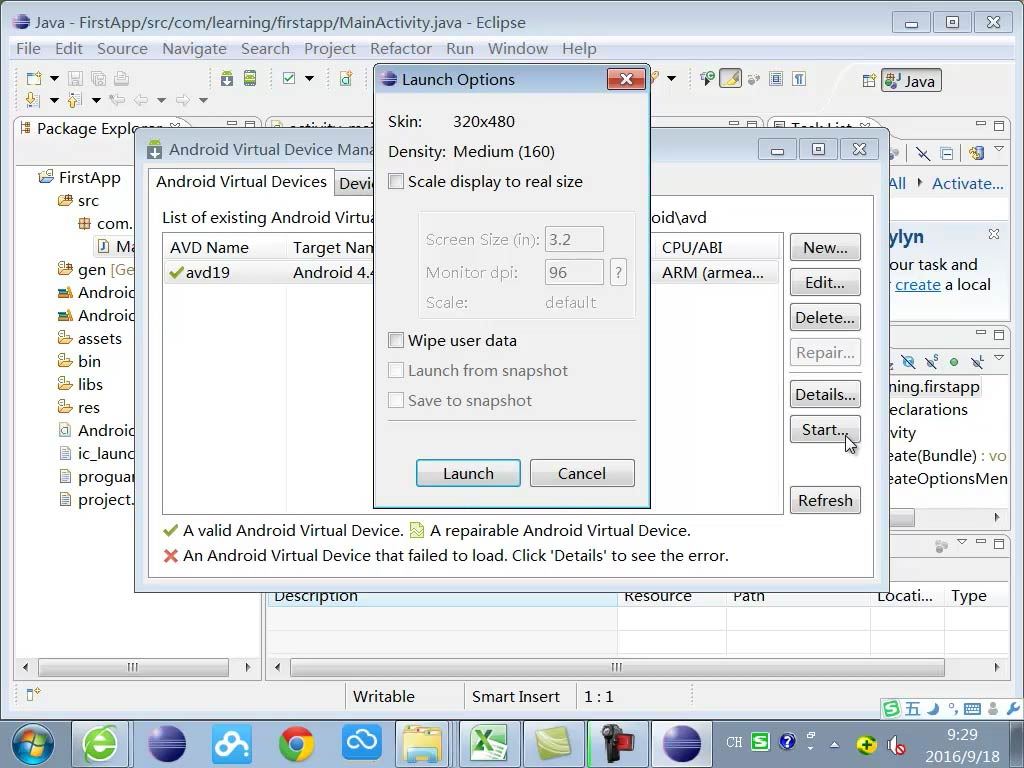This screenshot has height=768, width=1024.
Task: Click the Launch button
Action: pos(468,473)
